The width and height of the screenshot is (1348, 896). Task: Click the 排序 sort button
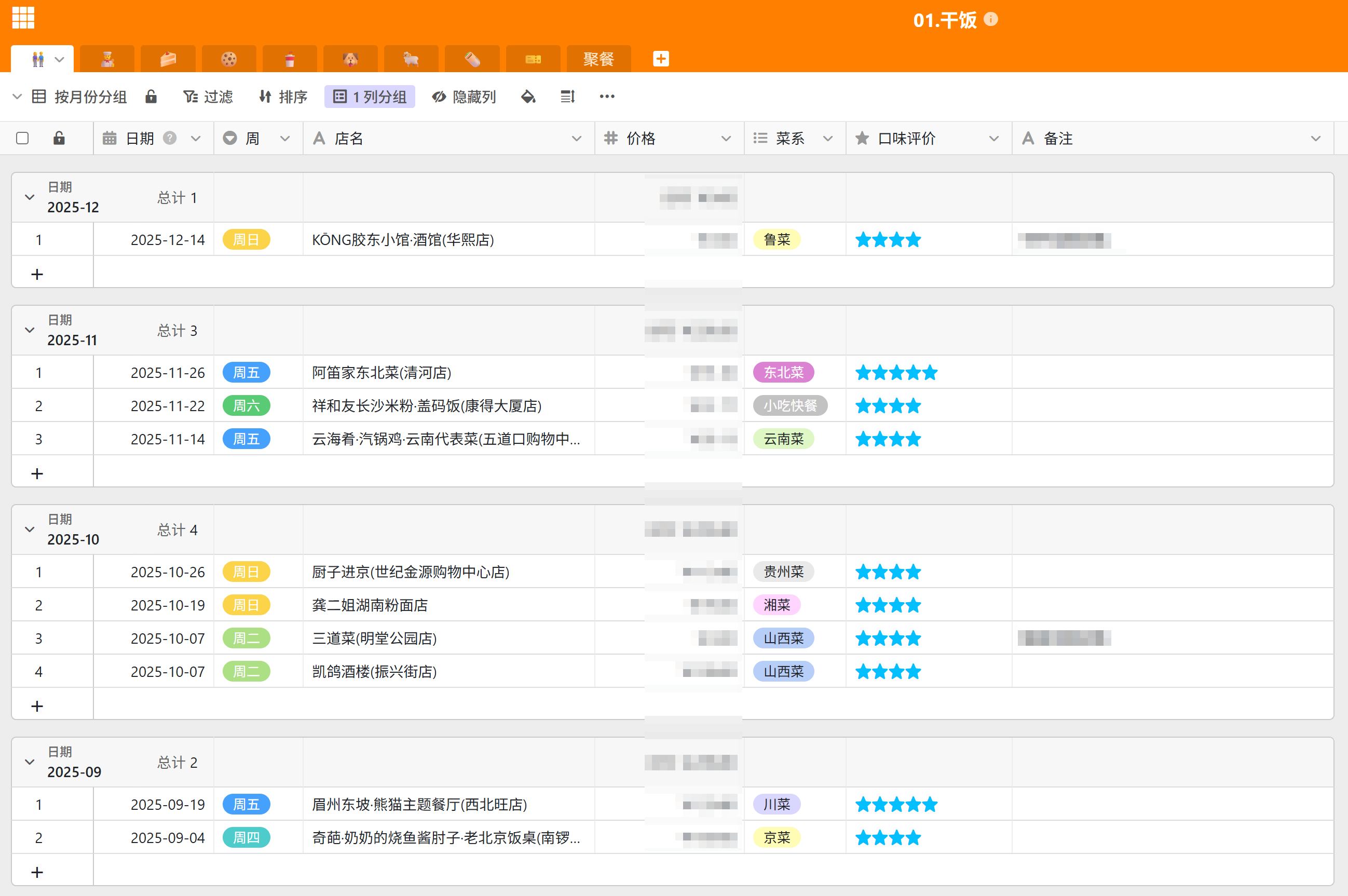pos(283,97)
